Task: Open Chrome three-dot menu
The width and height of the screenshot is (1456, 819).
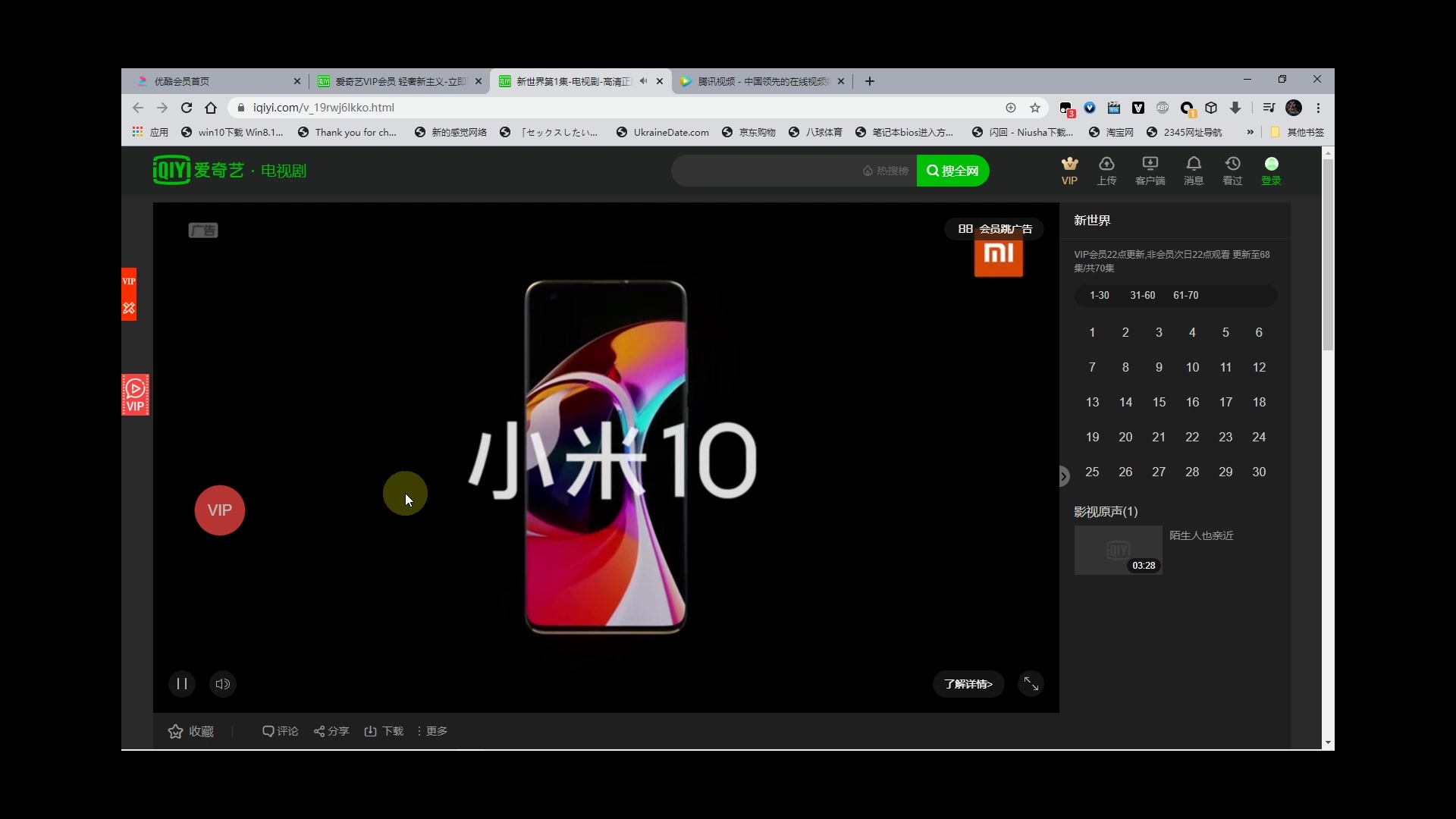Action: point(1319,108)
